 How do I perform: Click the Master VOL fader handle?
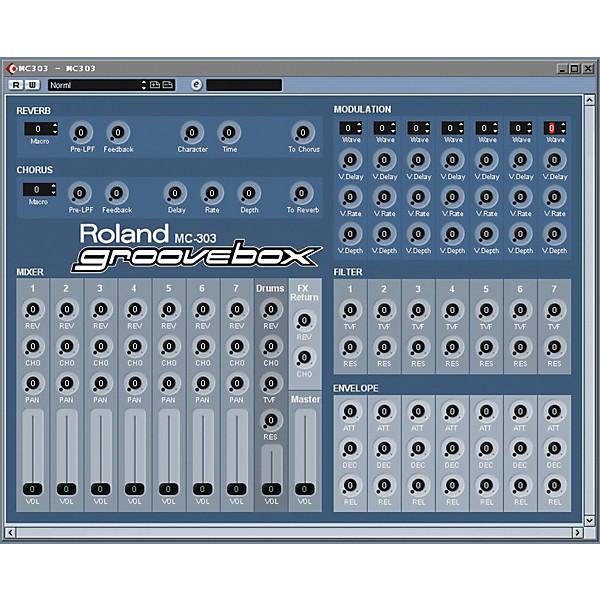[305, 489]
